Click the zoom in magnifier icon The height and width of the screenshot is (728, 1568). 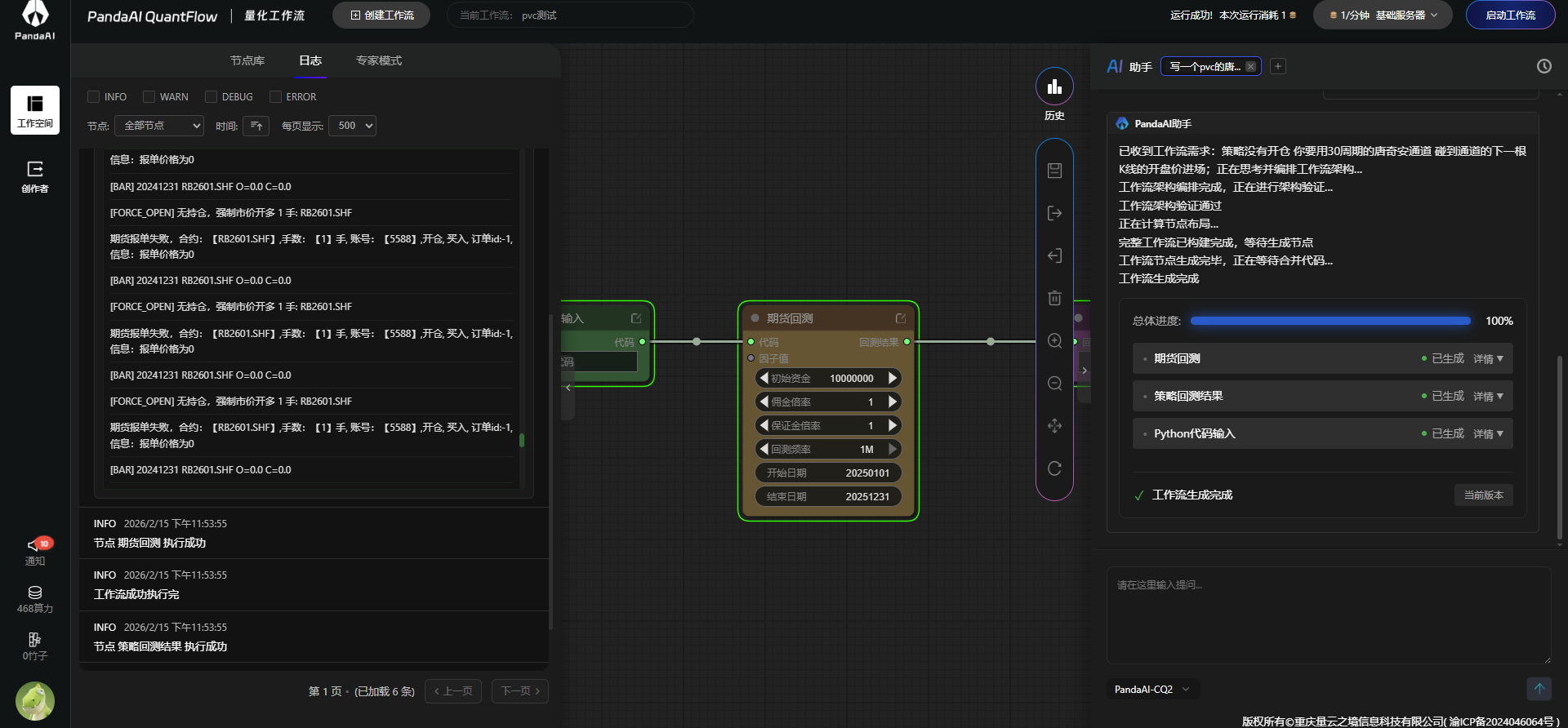click(1054, 341)
